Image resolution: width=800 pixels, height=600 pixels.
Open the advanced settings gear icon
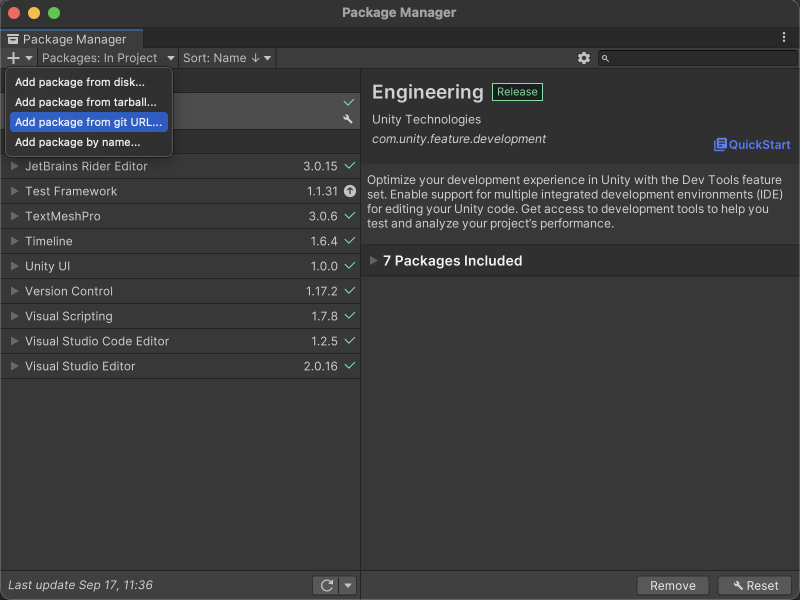coord(584,58)
